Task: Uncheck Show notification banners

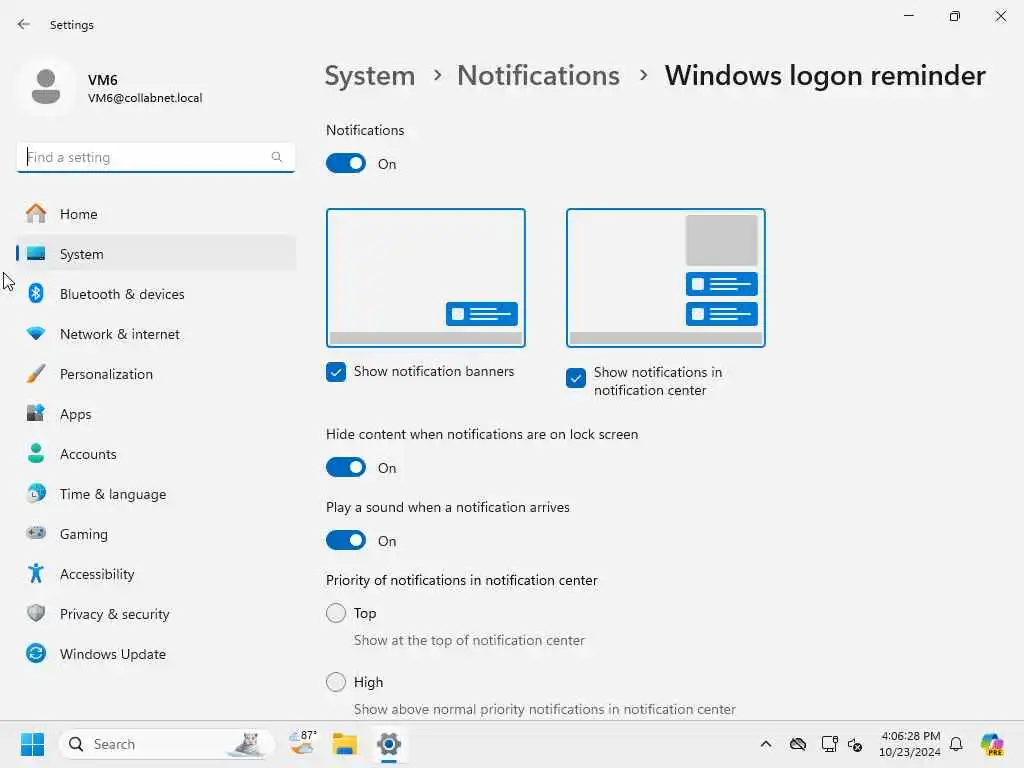Action: click(336, 372)
